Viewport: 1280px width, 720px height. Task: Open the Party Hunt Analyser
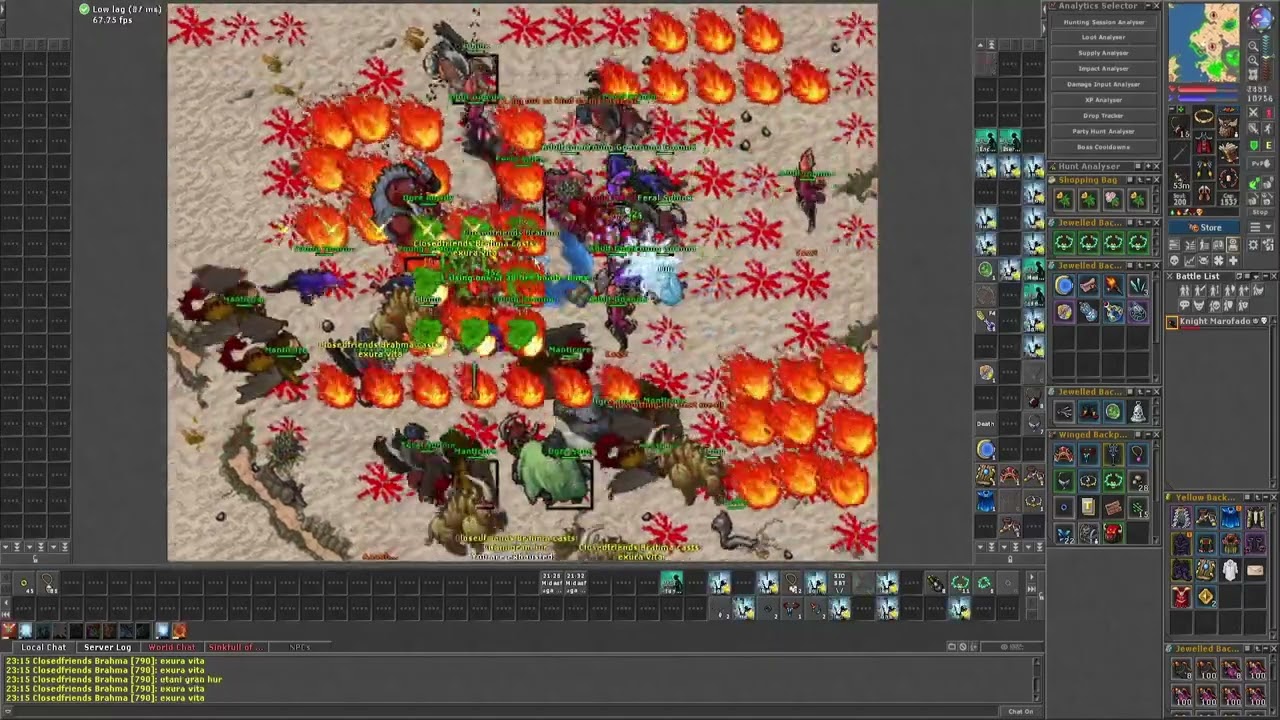tap(1103, 131)
